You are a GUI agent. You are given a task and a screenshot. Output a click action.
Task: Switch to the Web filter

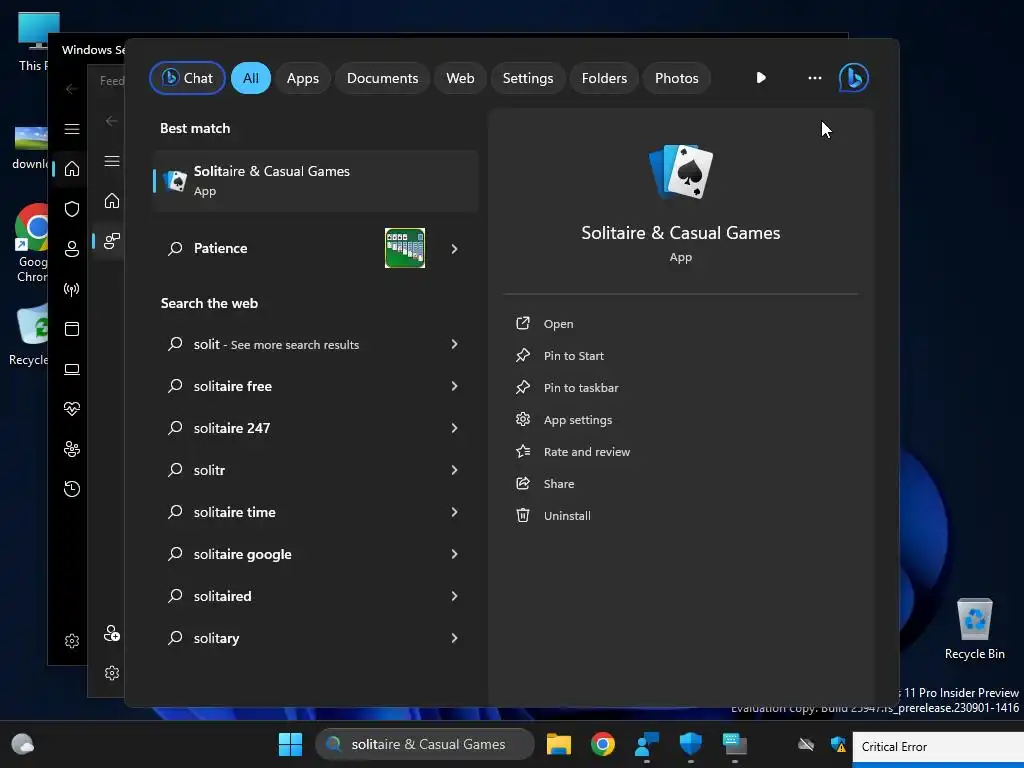[x=460, y=78]
